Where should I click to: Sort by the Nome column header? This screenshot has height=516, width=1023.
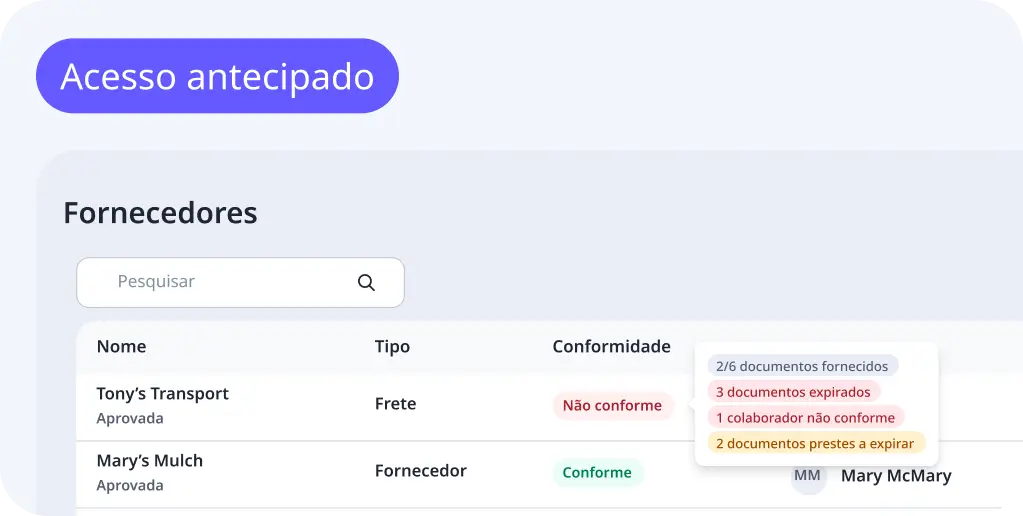[121, 347]
